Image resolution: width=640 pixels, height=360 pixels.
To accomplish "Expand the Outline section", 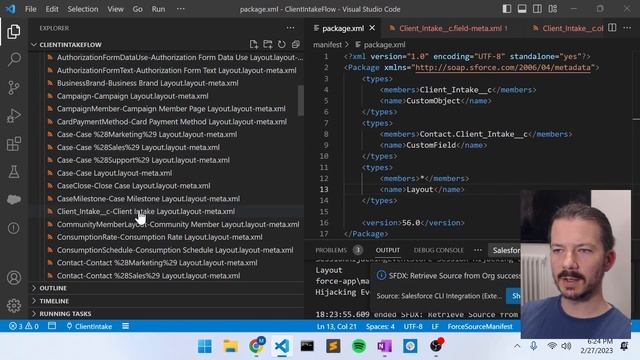I will click(53, 288).
